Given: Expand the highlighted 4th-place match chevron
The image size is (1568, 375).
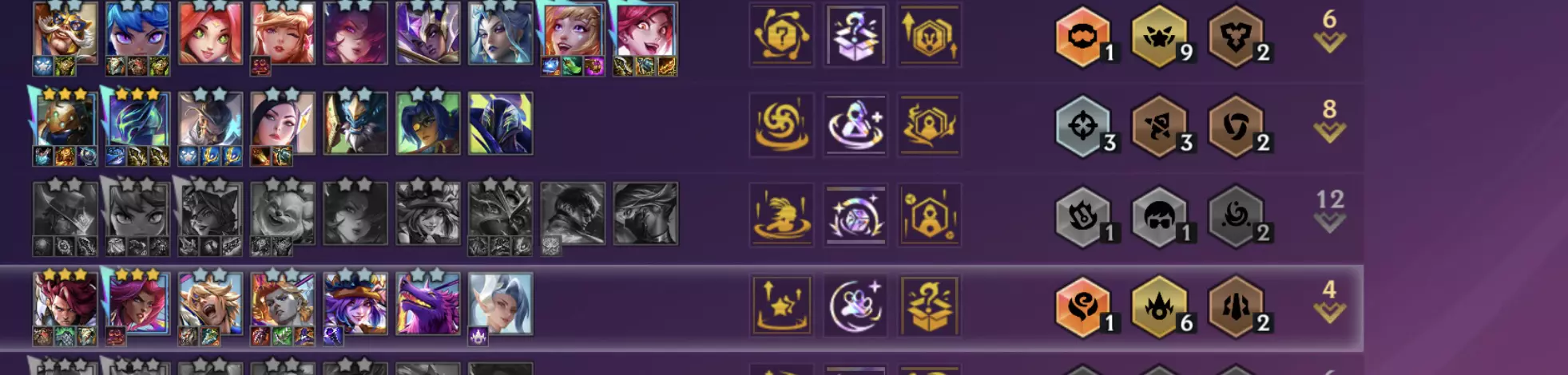Looking at the screenshot, I should pos(1329,300).
